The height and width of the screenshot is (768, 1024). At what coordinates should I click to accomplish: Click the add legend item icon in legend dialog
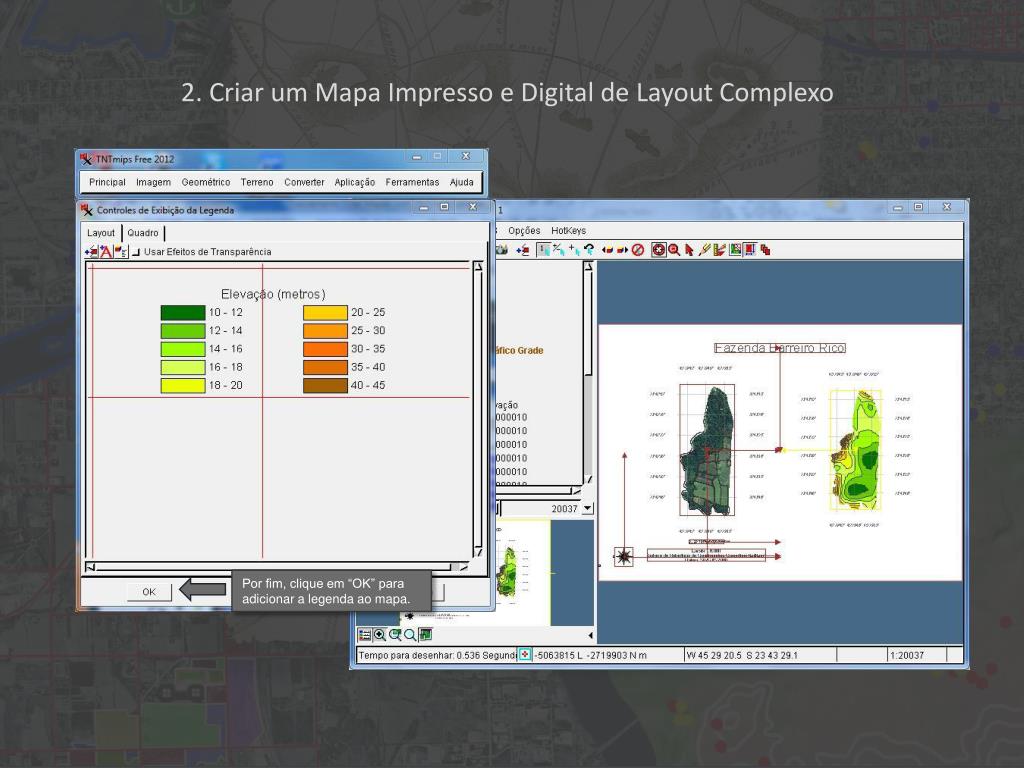tap(91, 252)
